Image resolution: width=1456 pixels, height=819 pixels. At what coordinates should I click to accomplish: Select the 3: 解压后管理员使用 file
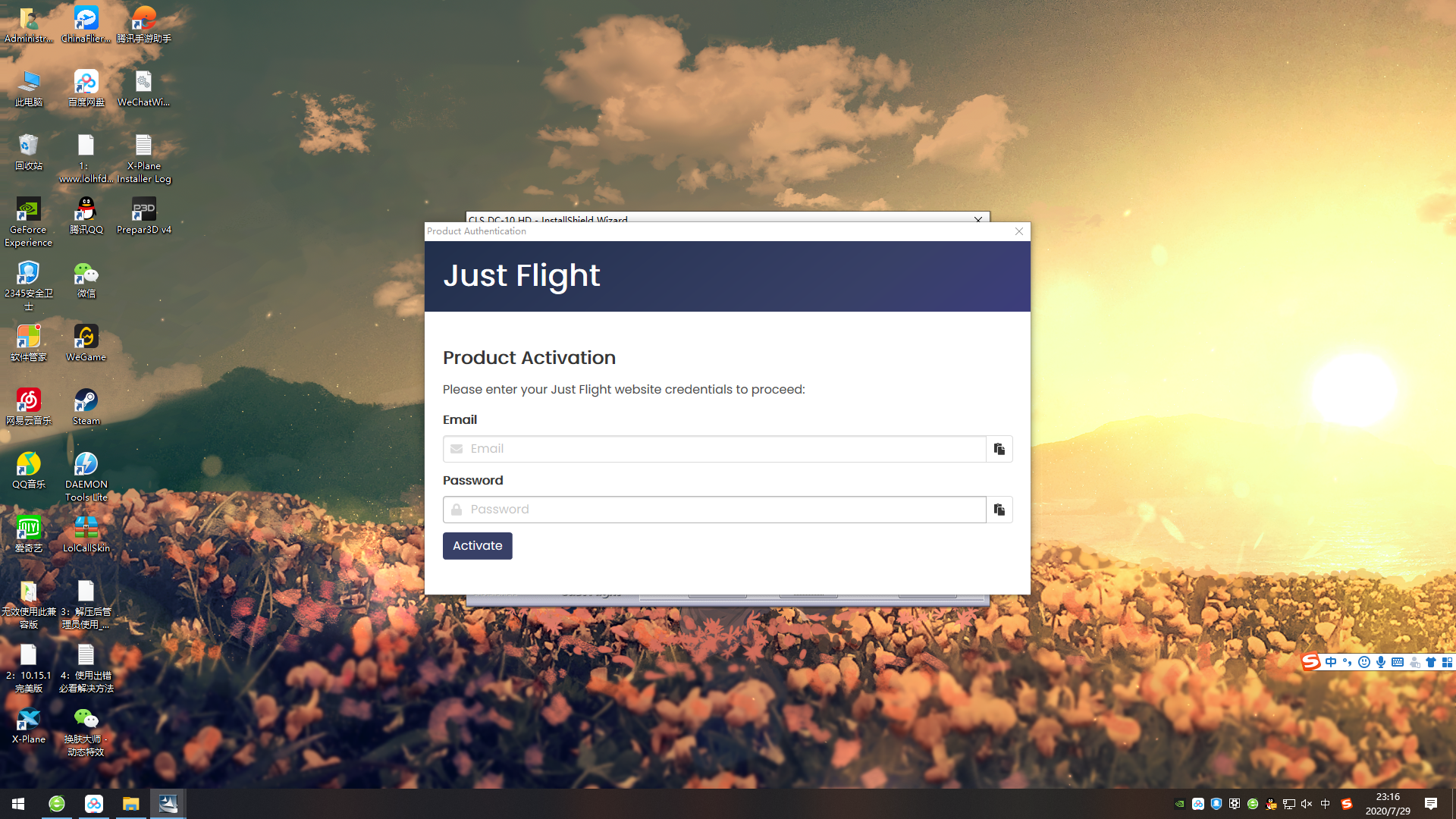point(86,604)
